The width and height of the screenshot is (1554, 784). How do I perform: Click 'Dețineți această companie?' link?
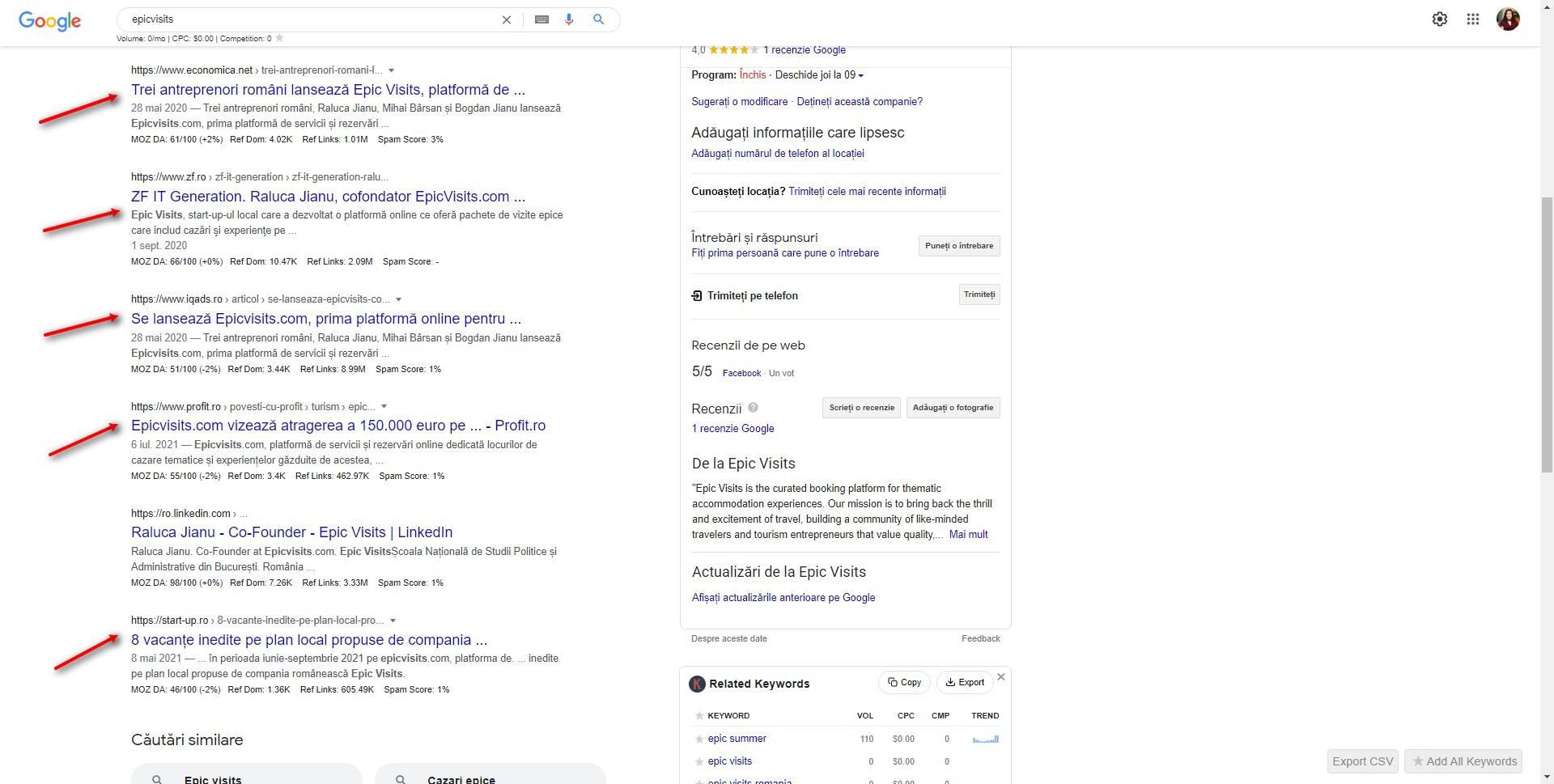860,102
